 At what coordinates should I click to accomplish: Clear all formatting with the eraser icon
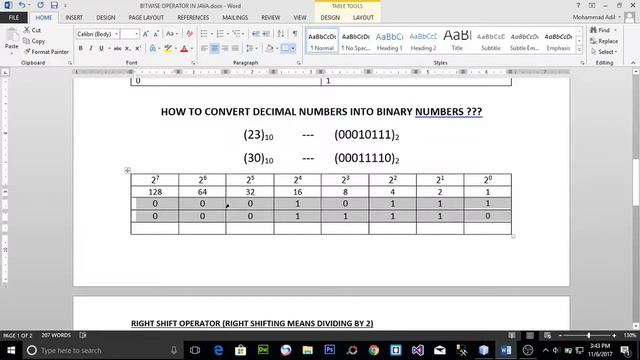pyautogui.click(x=189, y=34)
